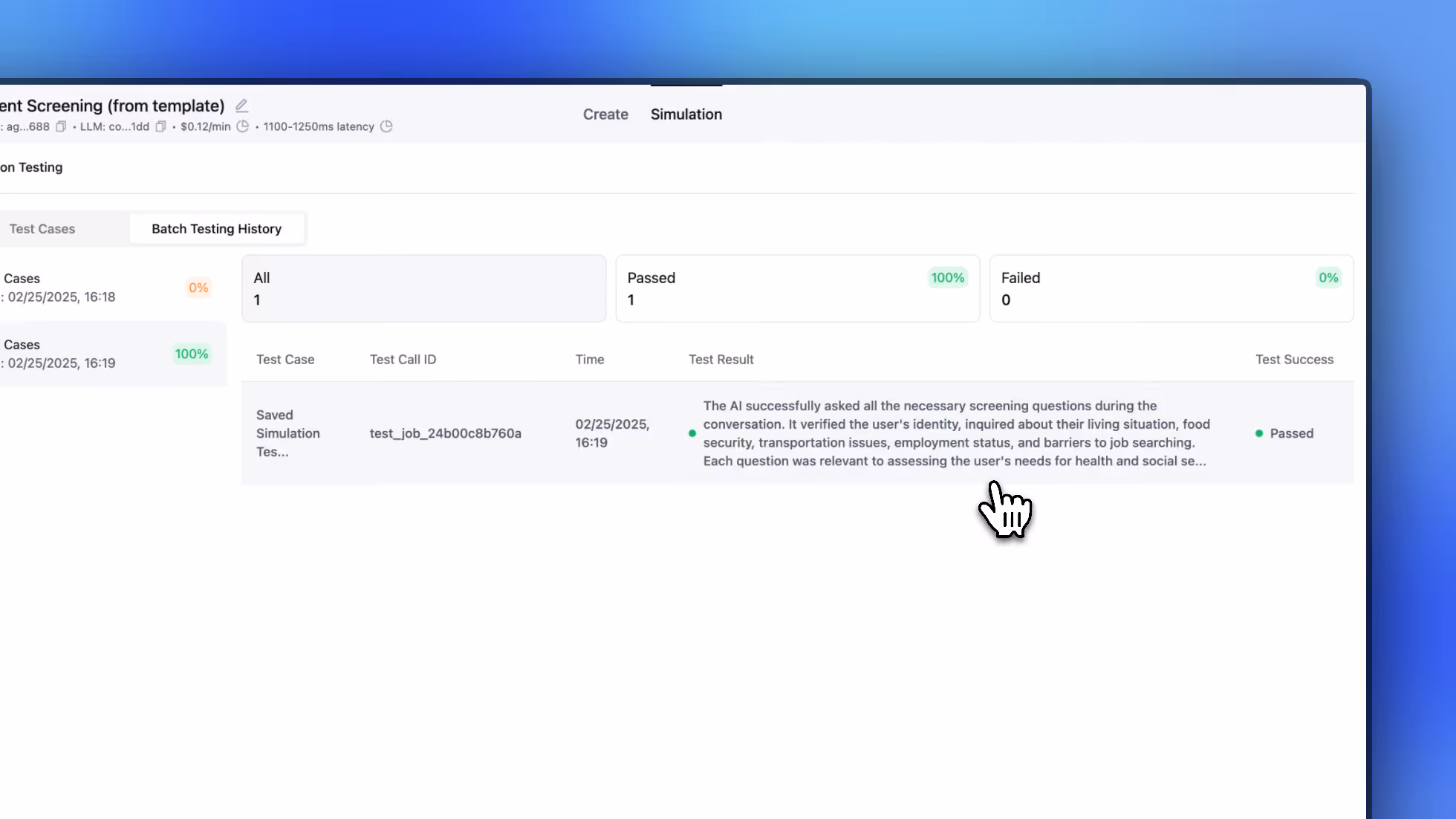Viewport: 1456px width, 819px height.
Task: Click the green dot beside the test result
Action: pos(692,433)
